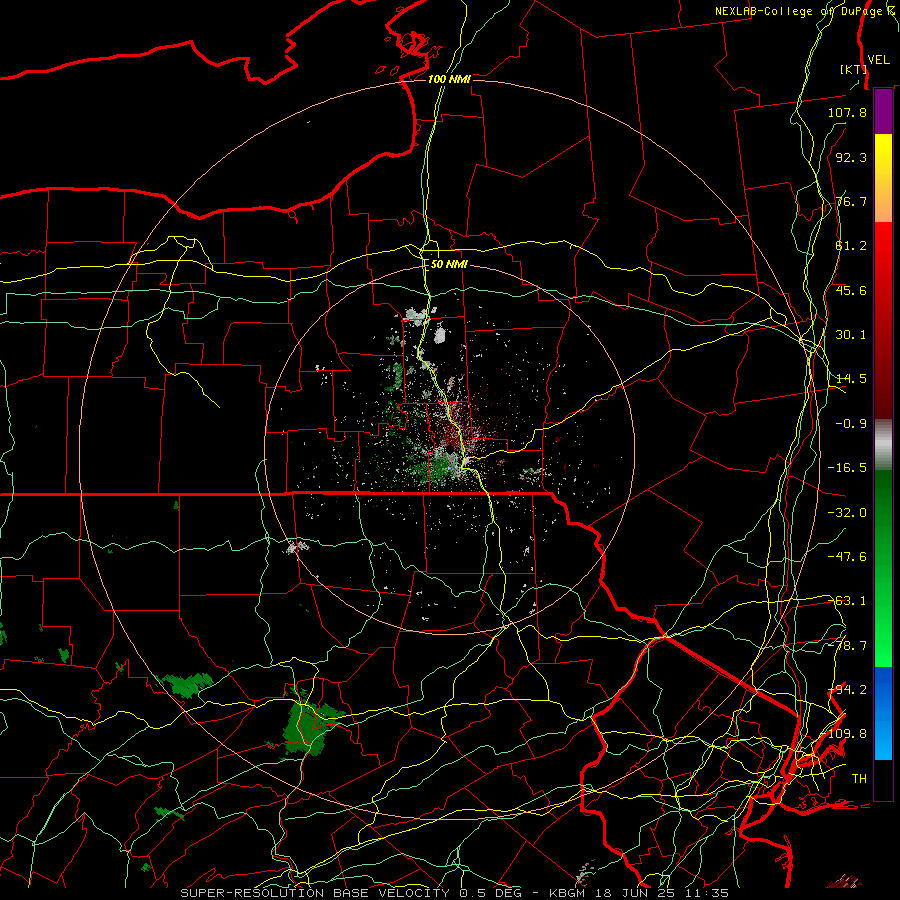900x900 pixels.
Task: Pick the purple top segment of color bar
Action: 883,112
